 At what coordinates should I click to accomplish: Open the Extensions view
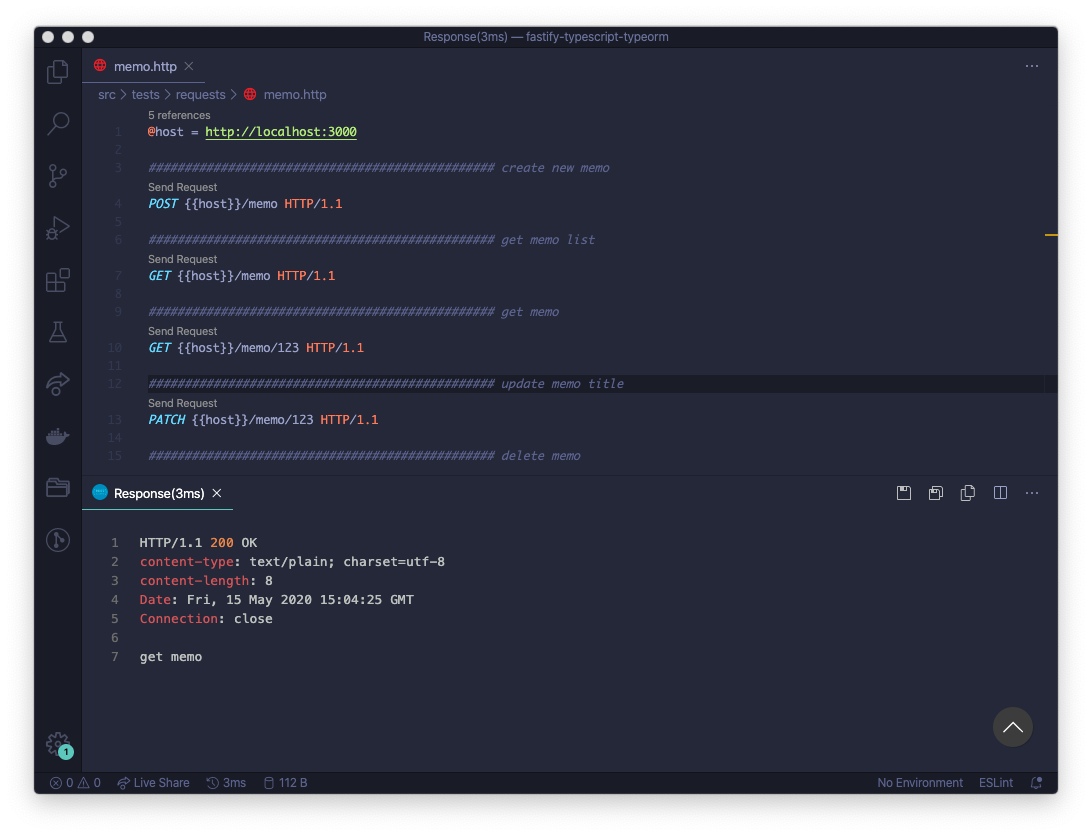pos(57,281)
